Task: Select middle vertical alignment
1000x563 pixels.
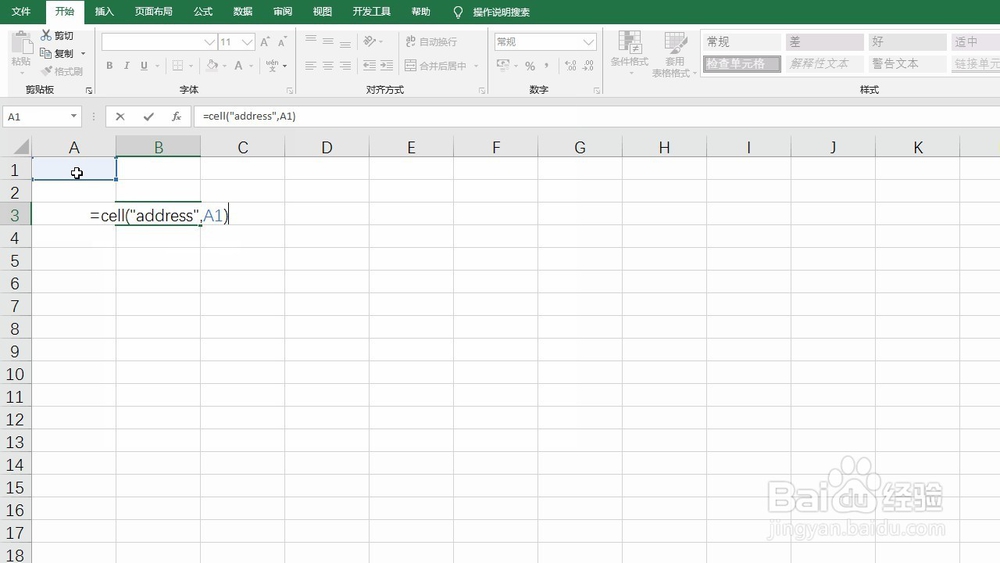Action: [x=328, y=41]
